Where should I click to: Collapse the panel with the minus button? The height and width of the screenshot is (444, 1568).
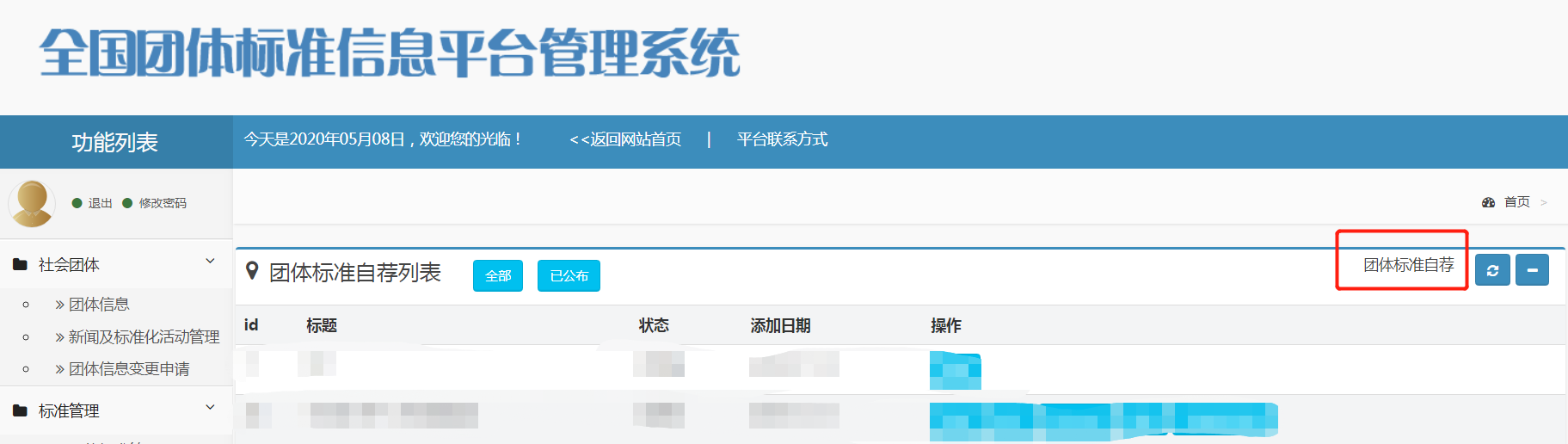[1532, 270]
